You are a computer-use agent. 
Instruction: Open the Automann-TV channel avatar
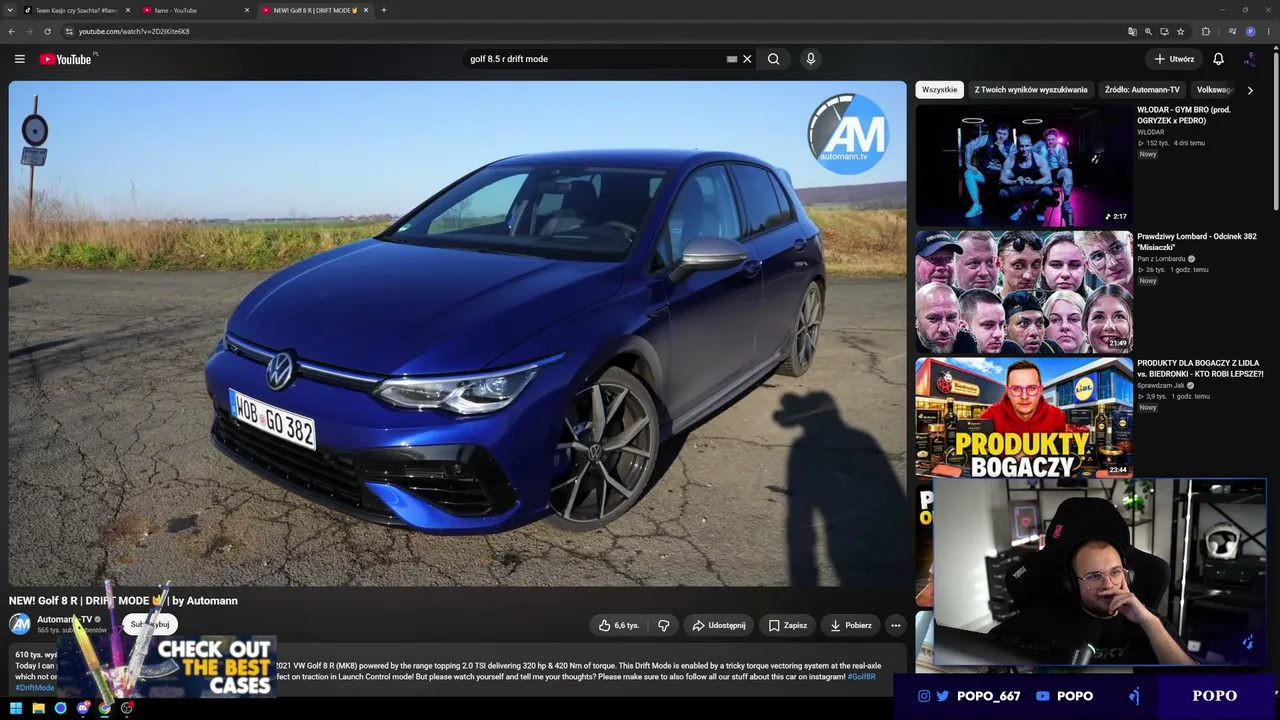(x=20, y=624)
